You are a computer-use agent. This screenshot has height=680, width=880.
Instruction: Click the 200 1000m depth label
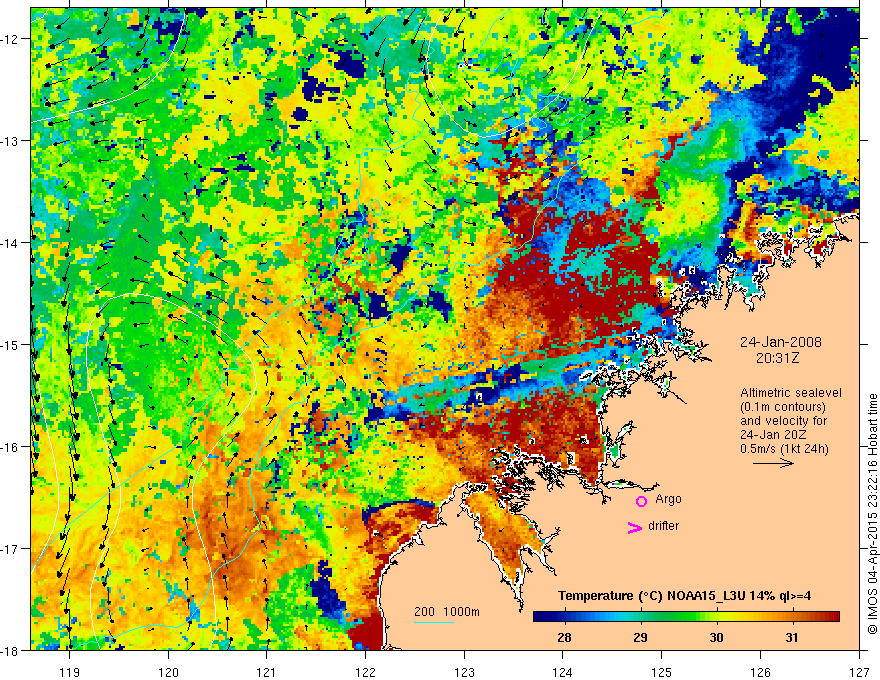pos(447,612)
